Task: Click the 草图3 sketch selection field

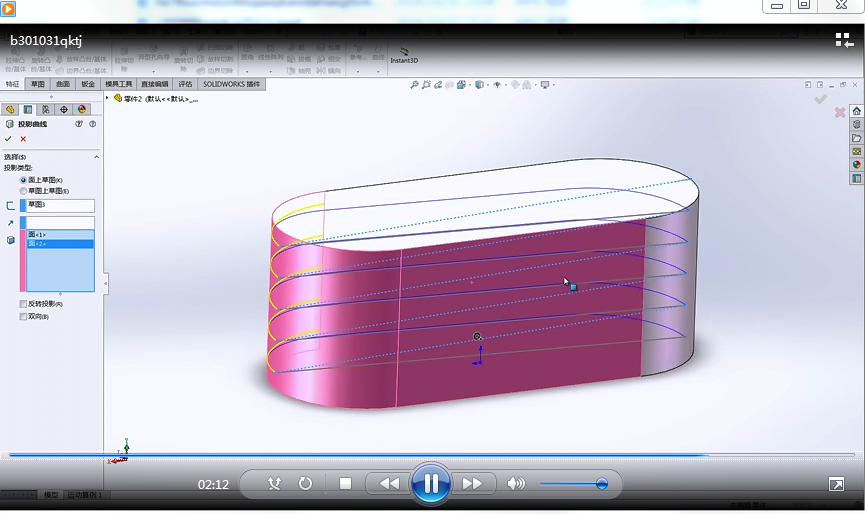Action: 59,205
